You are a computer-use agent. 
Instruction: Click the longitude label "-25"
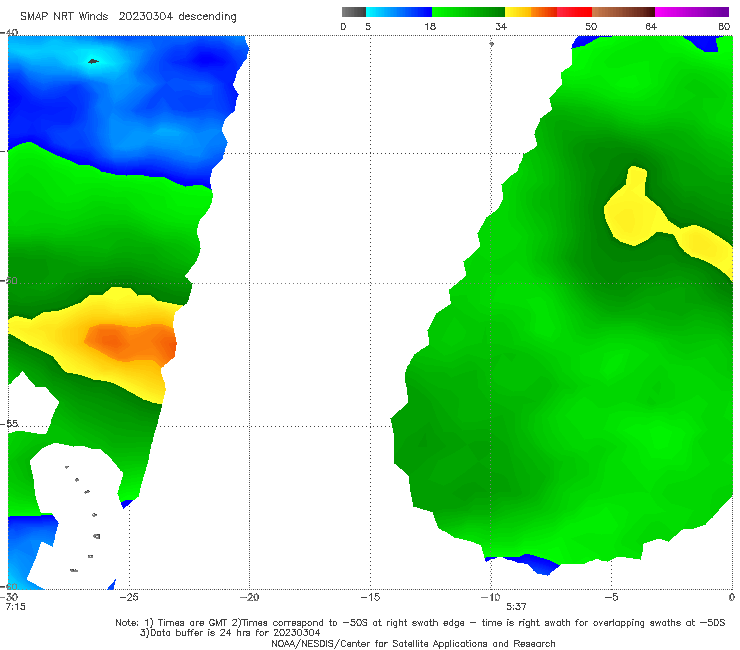click(129, 597)
